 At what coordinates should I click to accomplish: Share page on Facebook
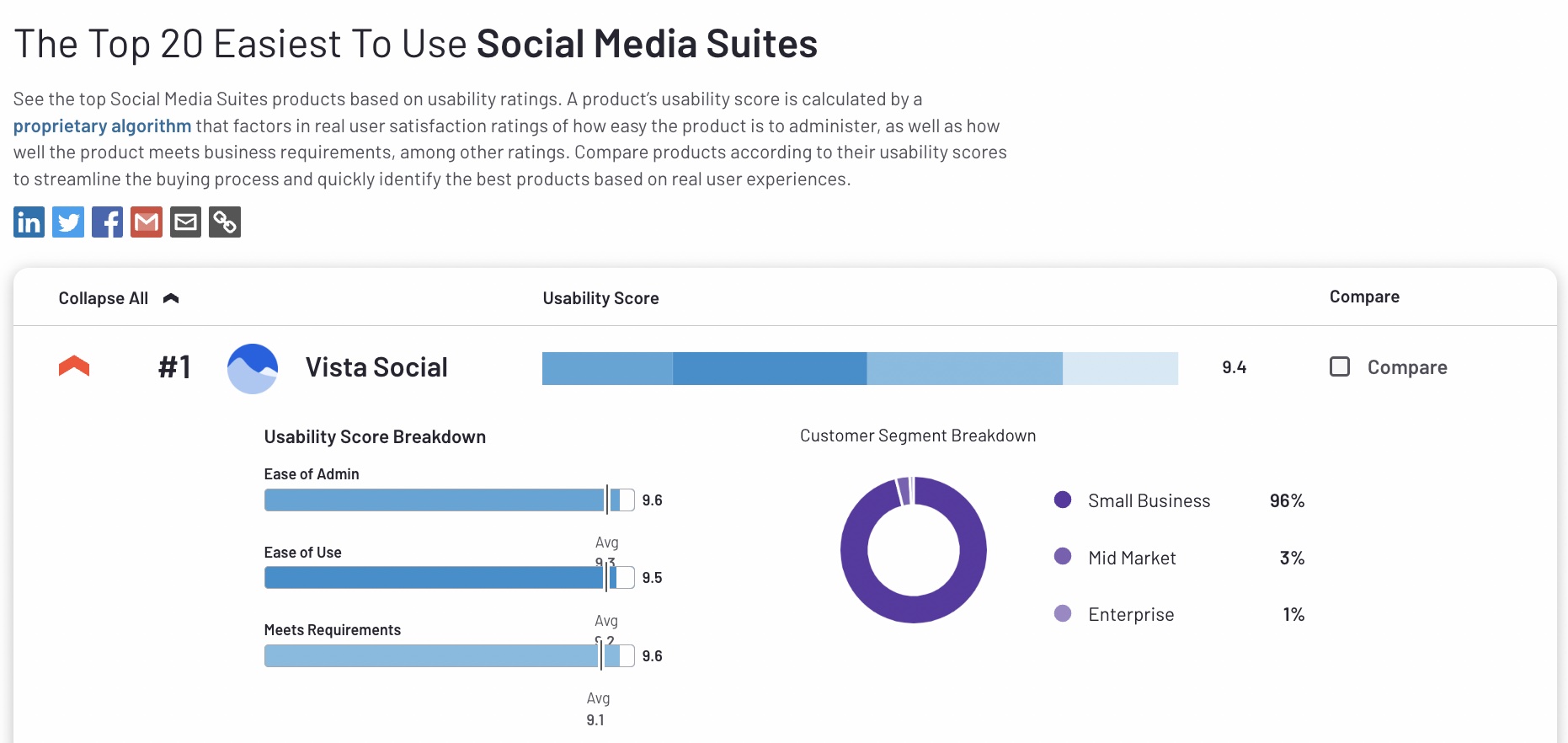(107, 222)
